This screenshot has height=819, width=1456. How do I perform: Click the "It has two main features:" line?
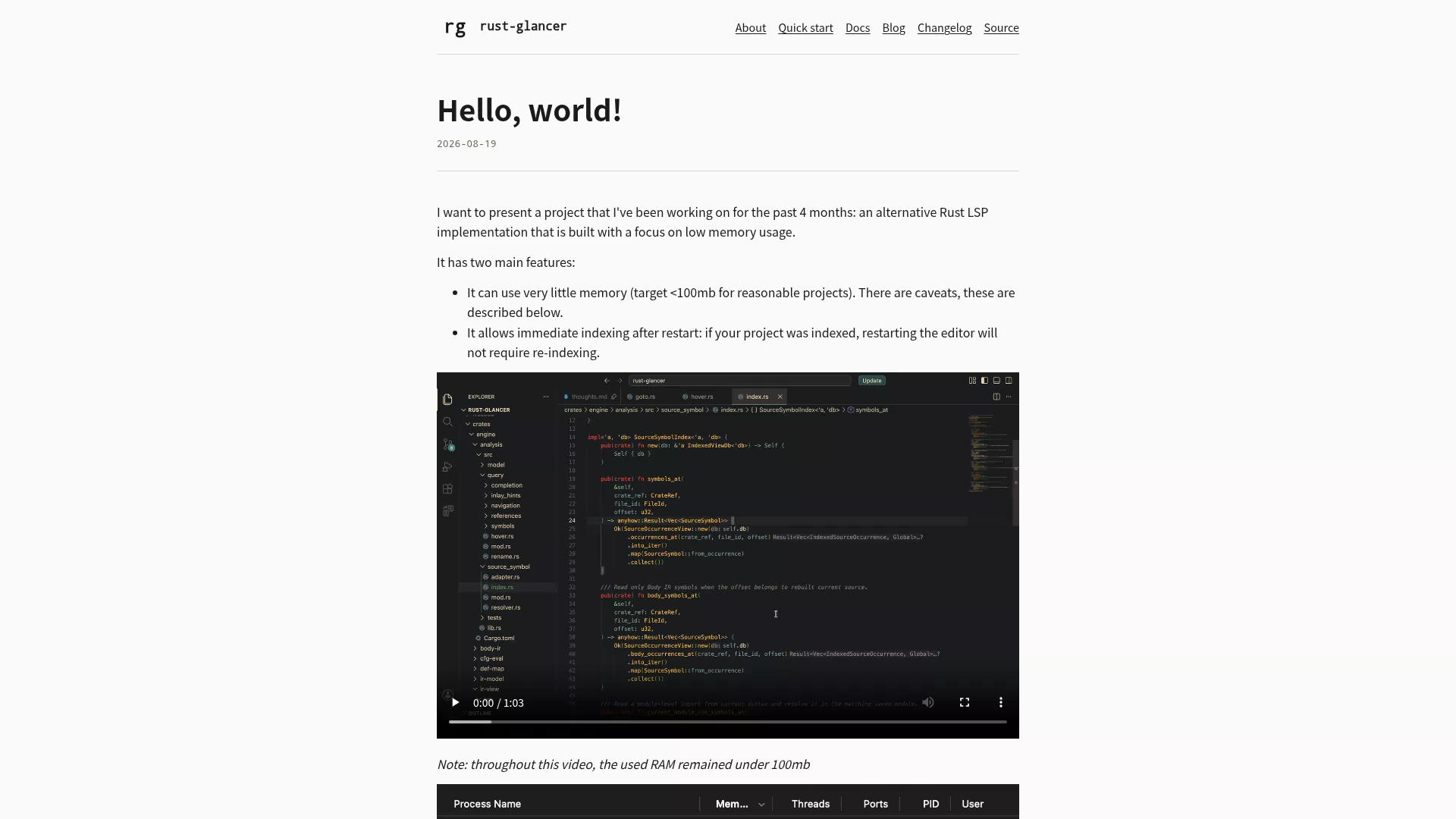(x=506, y=262)
